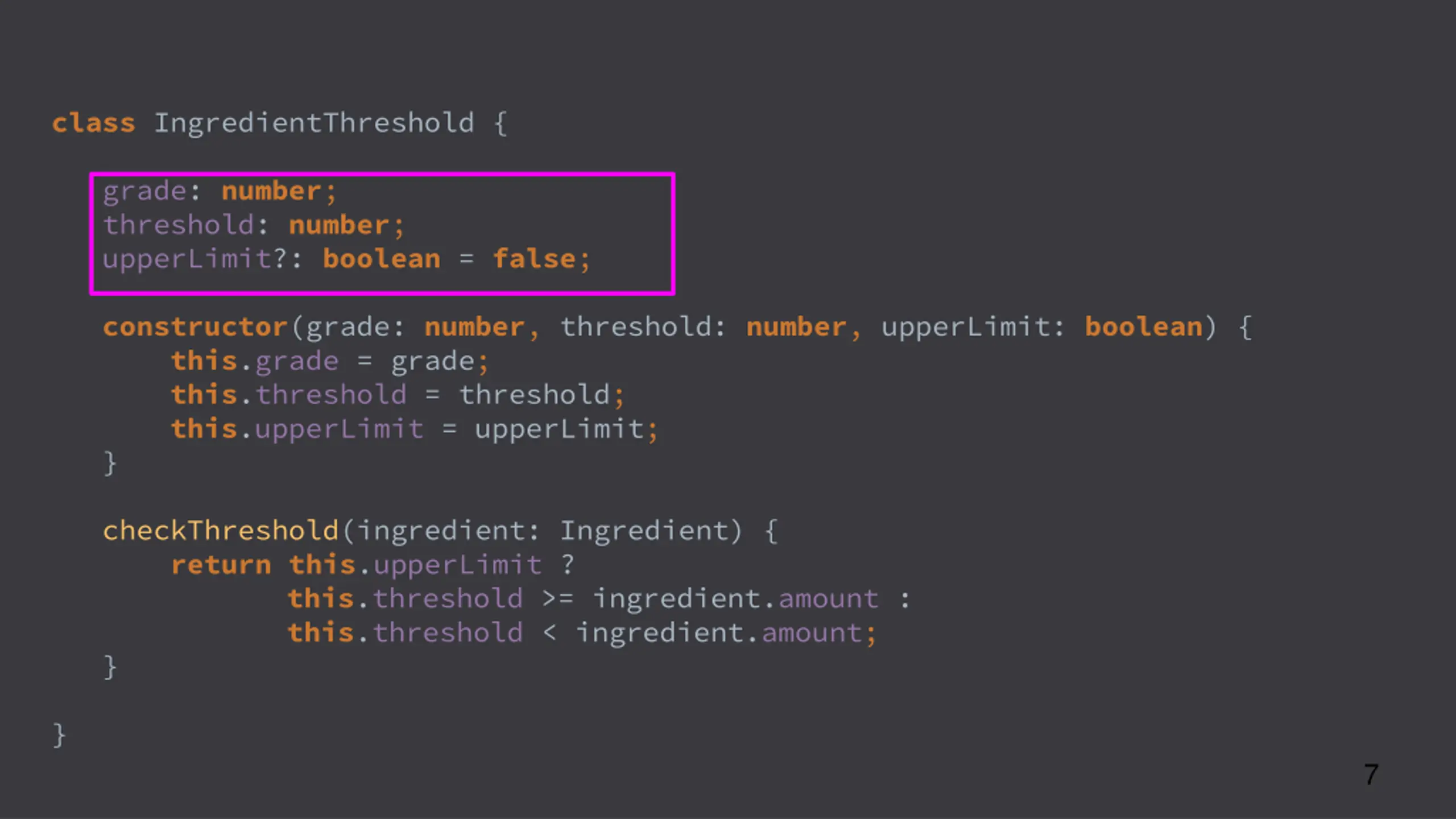Click the 'Ingredient' parameter type in checkThreshold
The image size is (1456, 819).
point(644,531)
